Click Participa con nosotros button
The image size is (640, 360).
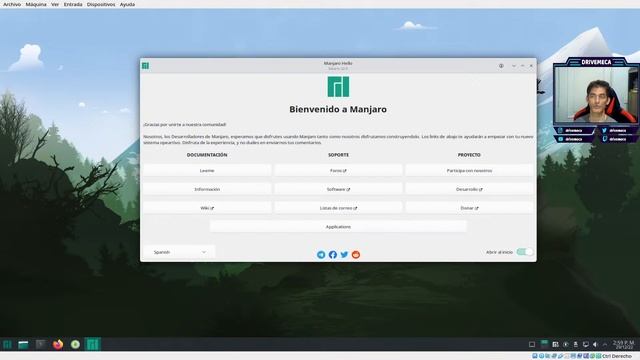469,171
